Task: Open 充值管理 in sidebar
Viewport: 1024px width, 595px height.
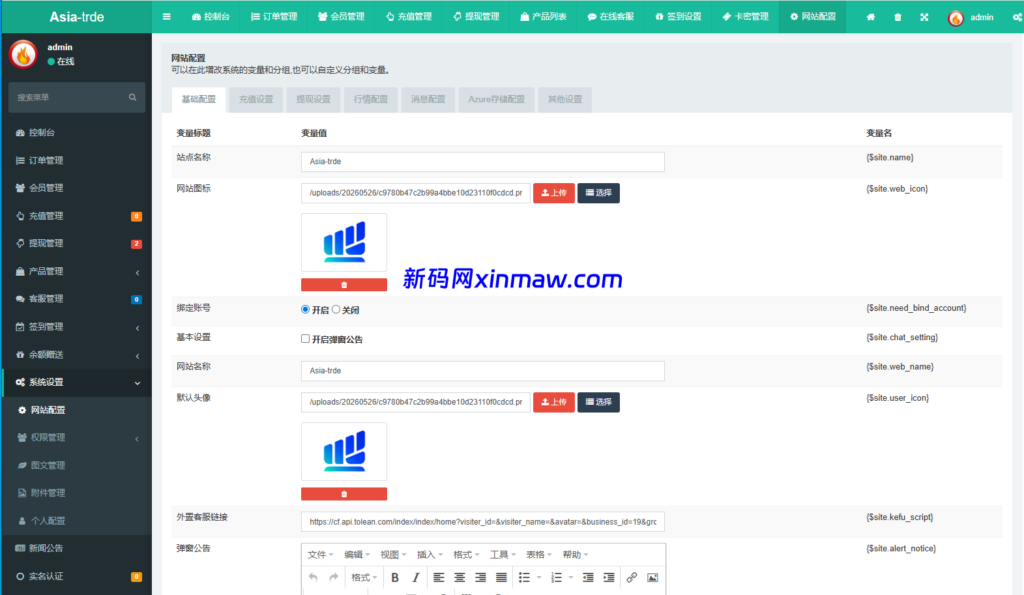Action: tap(77, 216)
